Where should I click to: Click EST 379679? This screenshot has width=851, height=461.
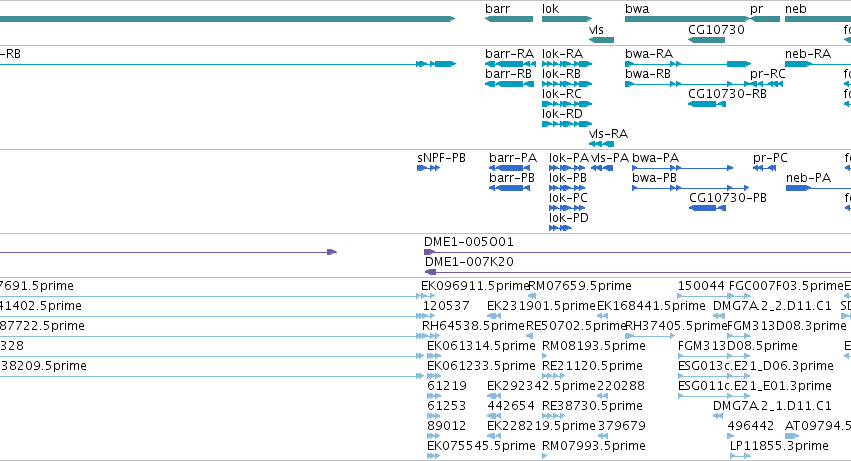602,436
